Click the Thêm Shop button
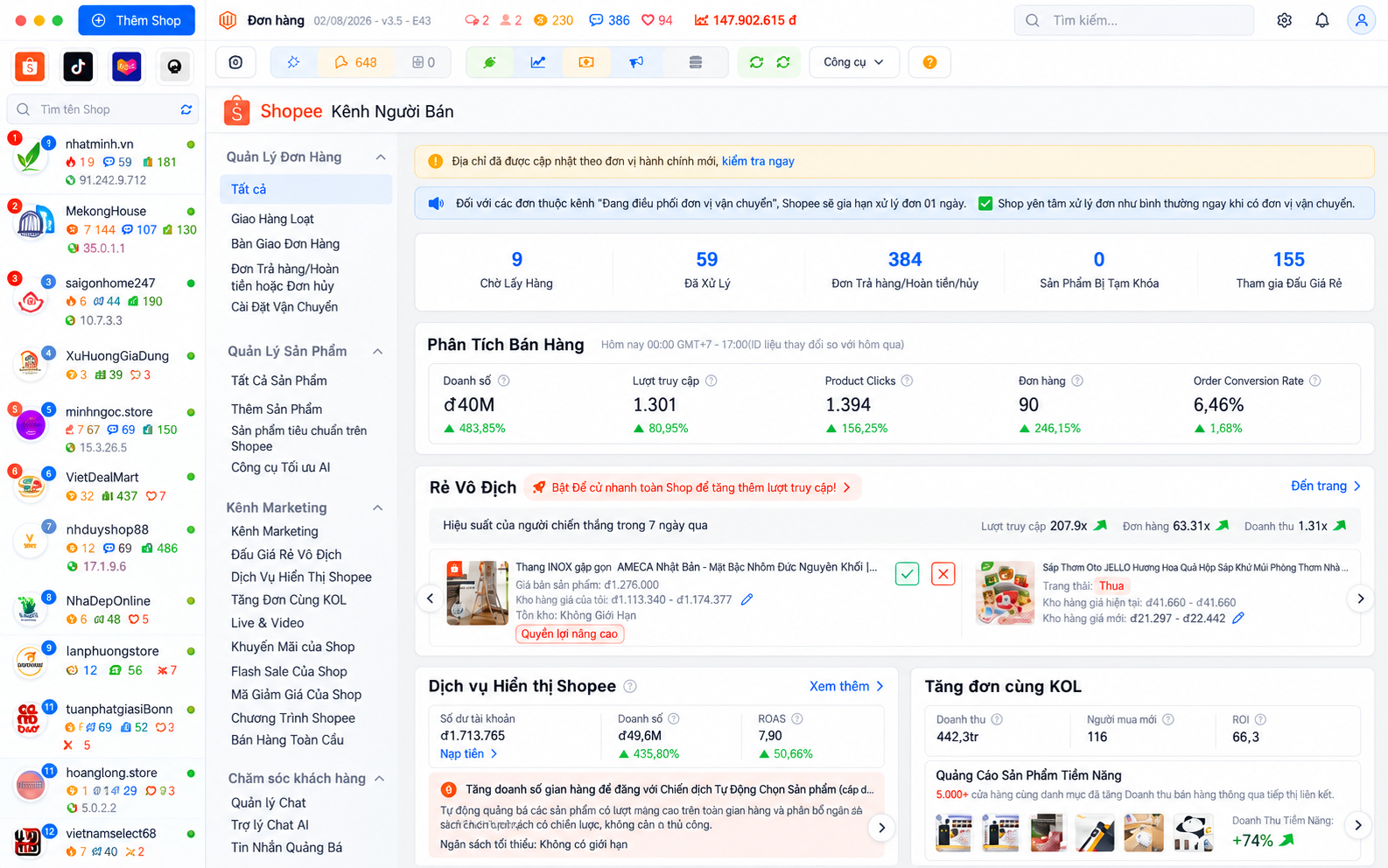 pos(137,20)
